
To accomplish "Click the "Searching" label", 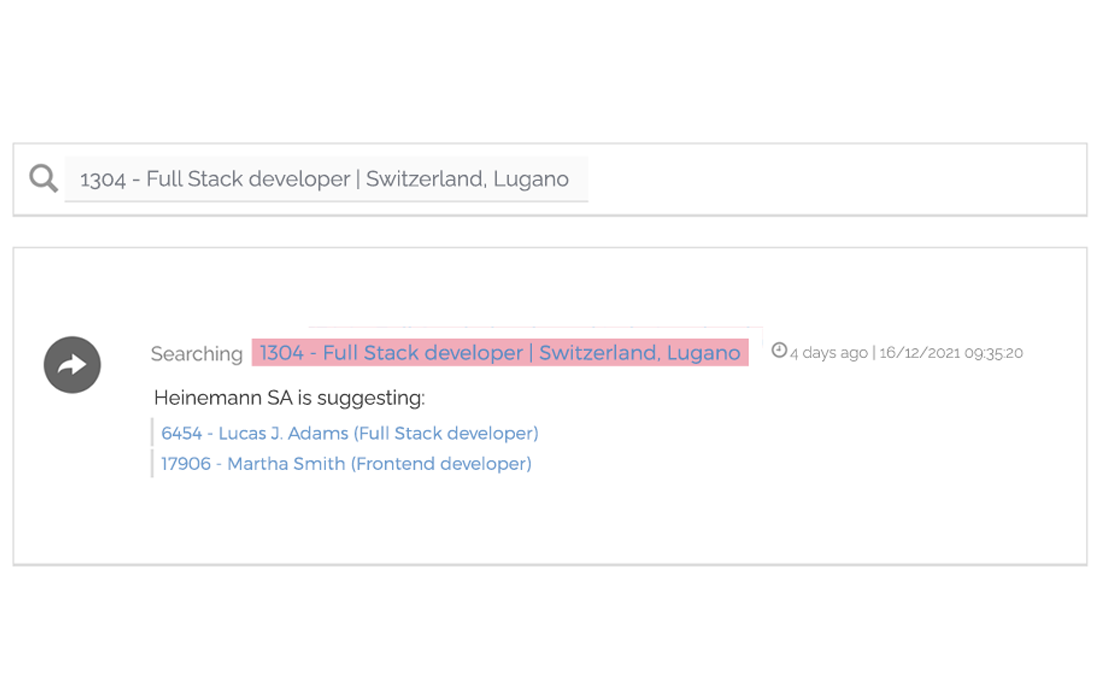I will coord(196,354).
